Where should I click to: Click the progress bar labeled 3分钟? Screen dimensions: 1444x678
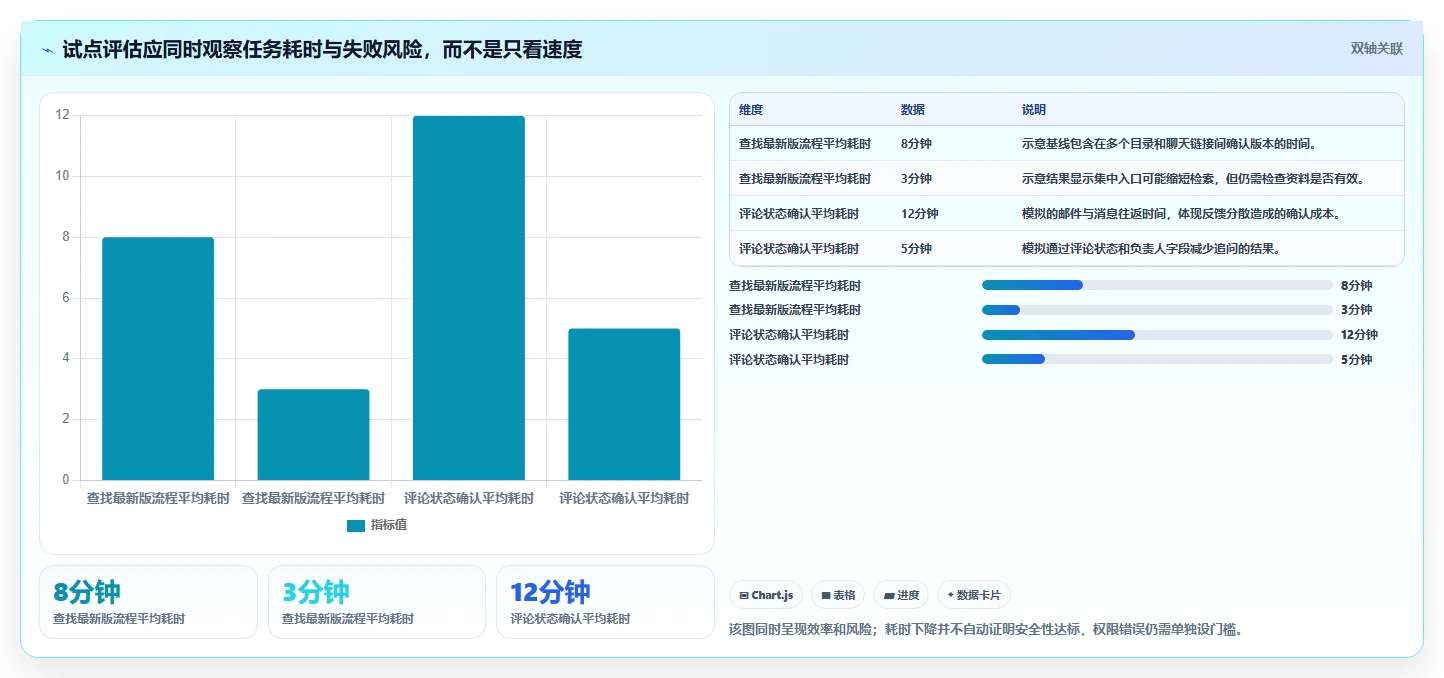point(1157,310)
